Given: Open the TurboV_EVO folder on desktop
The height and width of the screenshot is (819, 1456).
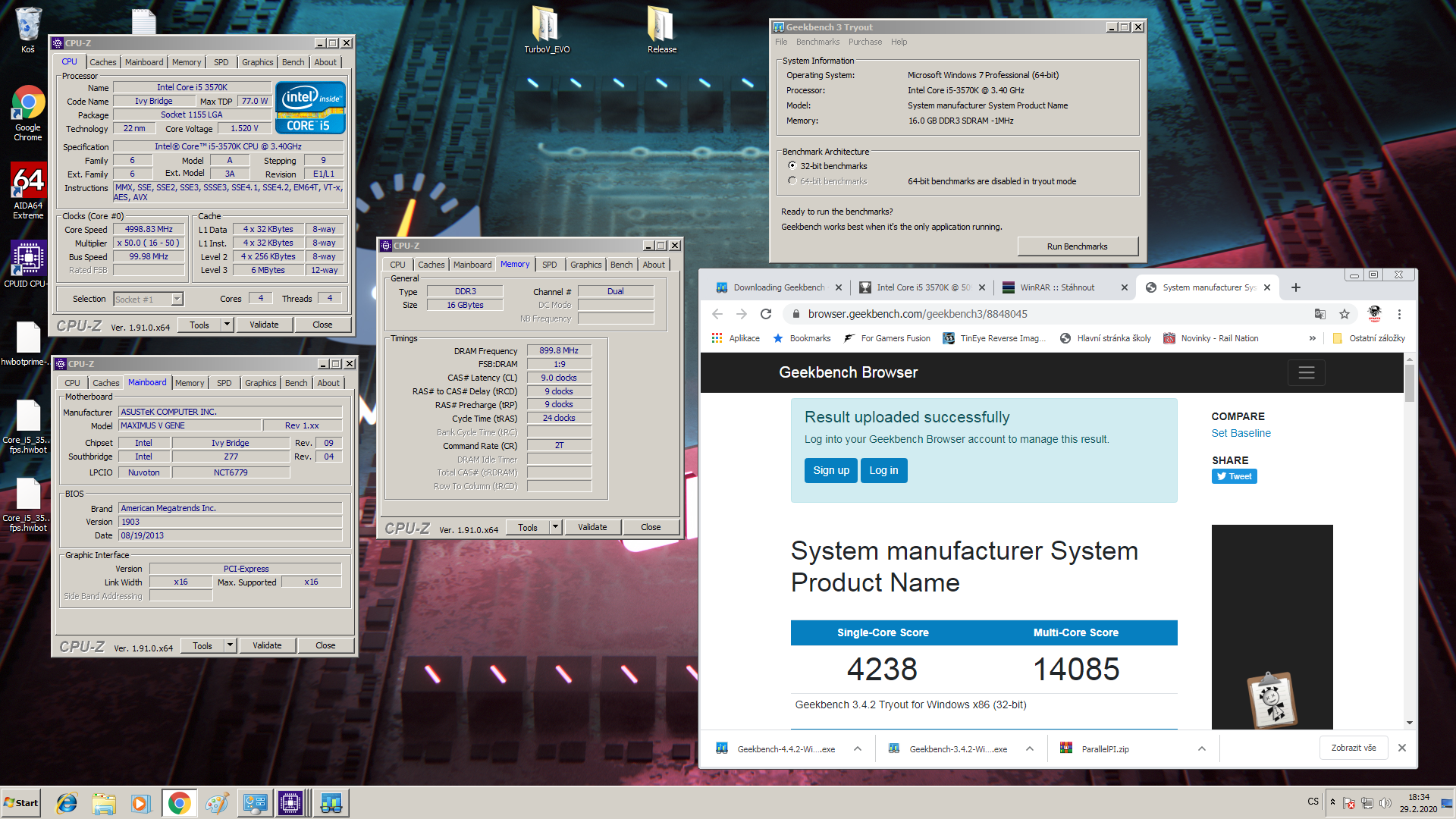Looking at the screenshot, I should click(x=547, y=30).
